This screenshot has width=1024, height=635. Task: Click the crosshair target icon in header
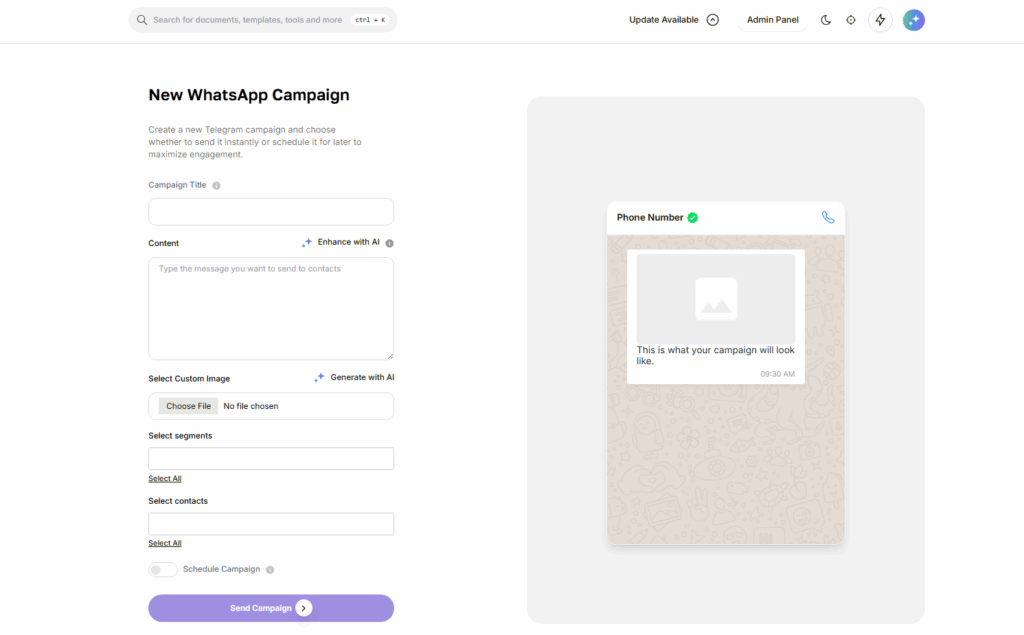coord(851,20)
